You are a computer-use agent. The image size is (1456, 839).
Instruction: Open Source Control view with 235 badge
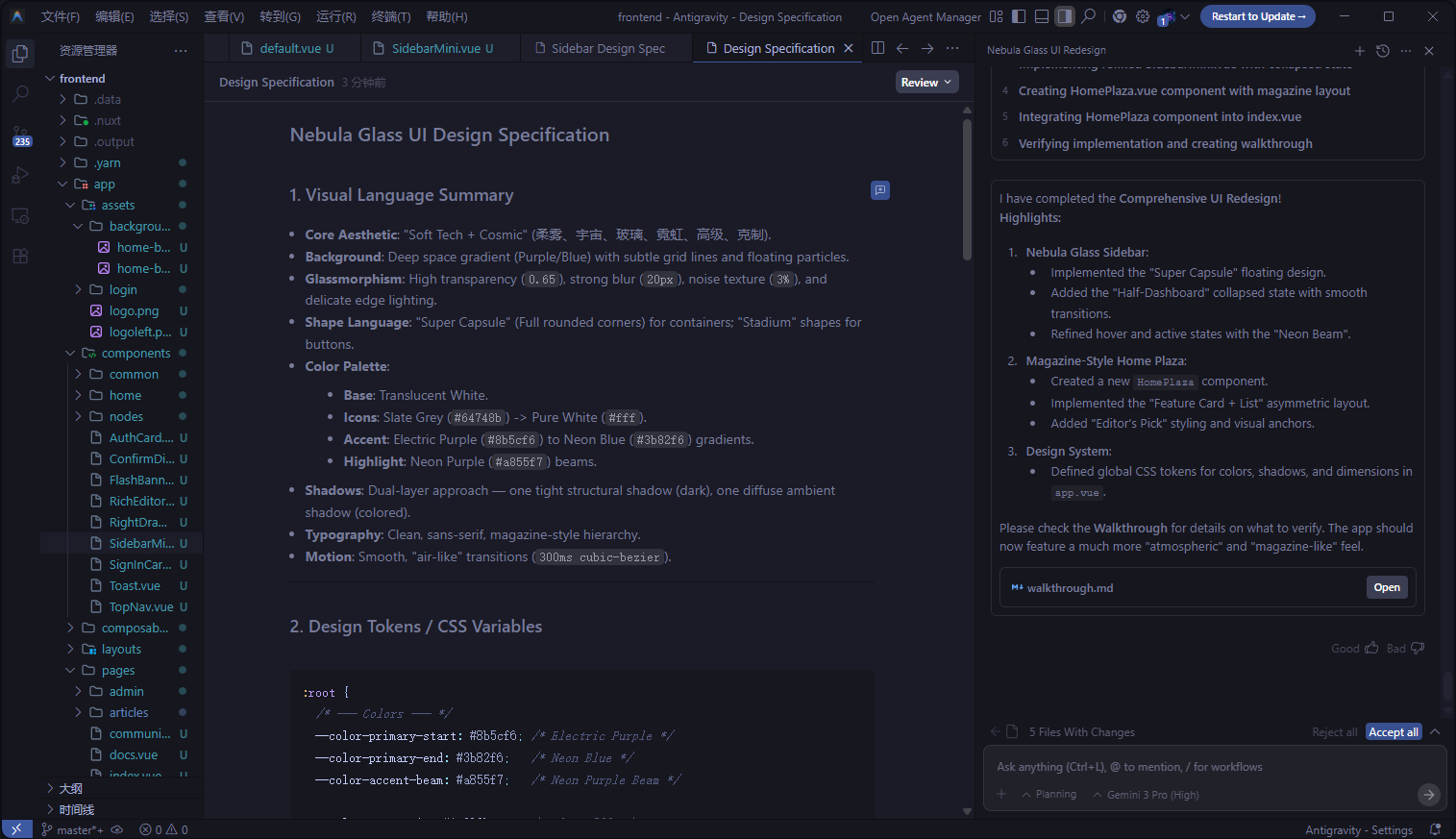[x=20, y=136]
